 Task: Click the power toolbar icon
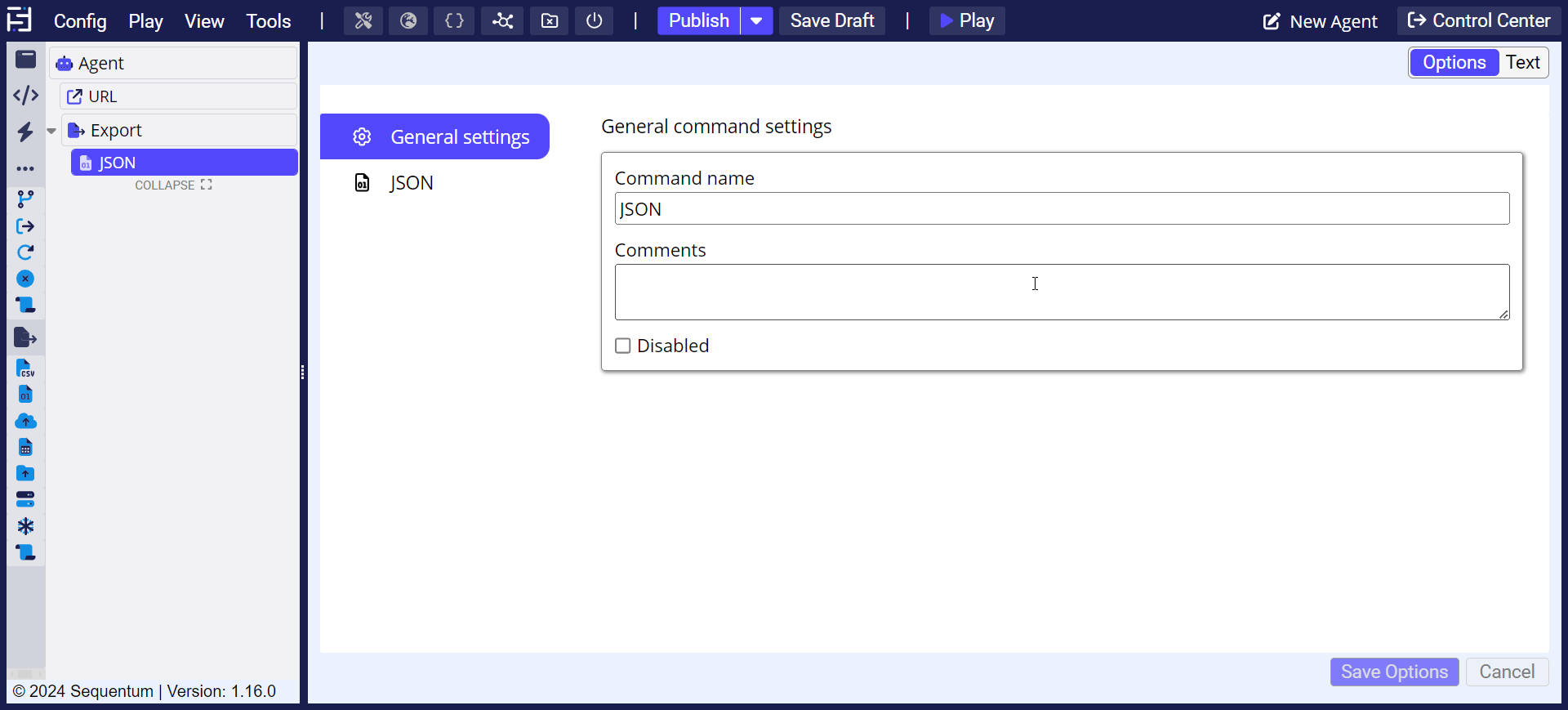coord(595,21)
